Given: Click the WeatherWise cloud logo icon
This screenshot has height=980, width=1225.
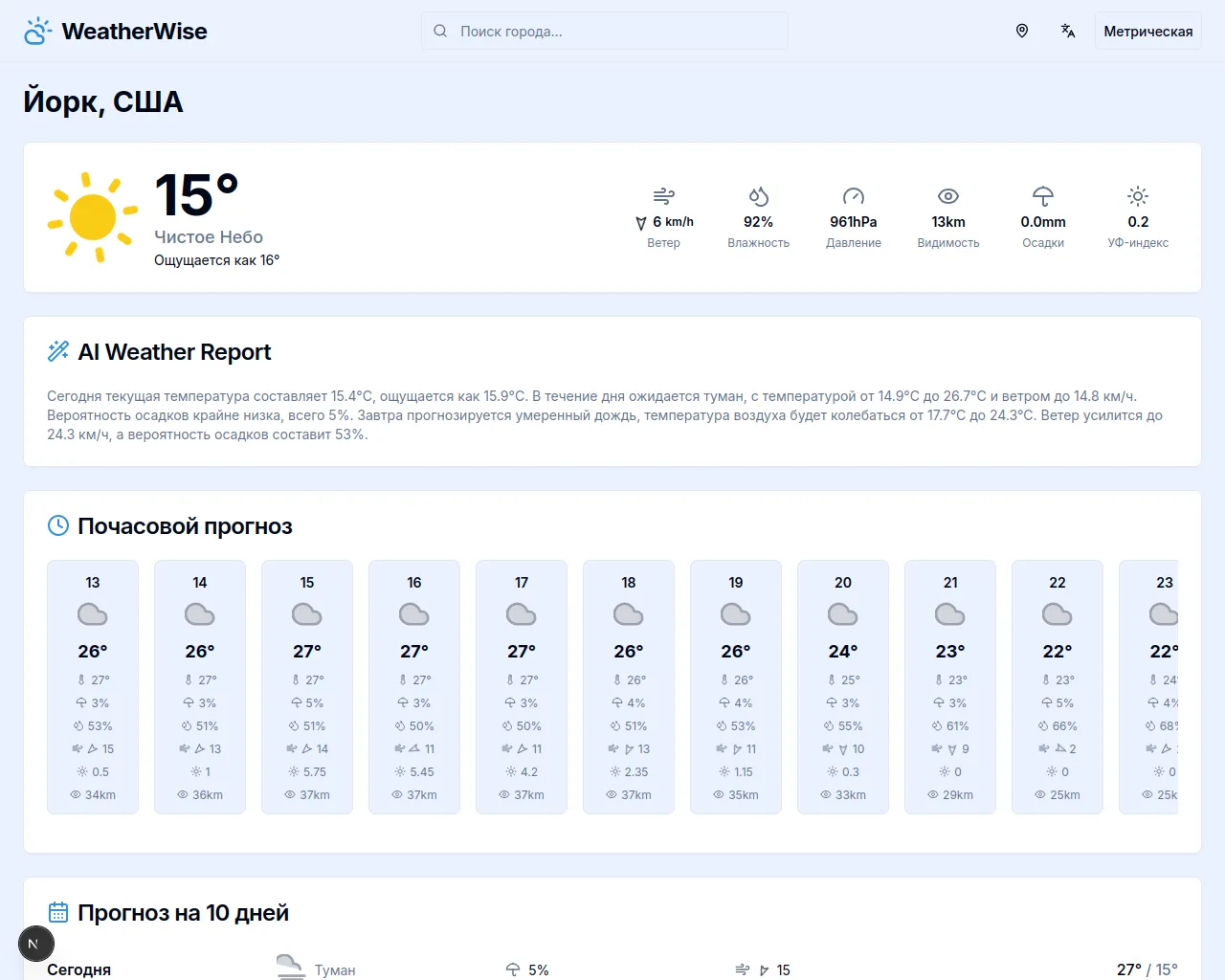Looking at the screenshot, I should pos(37,31).
